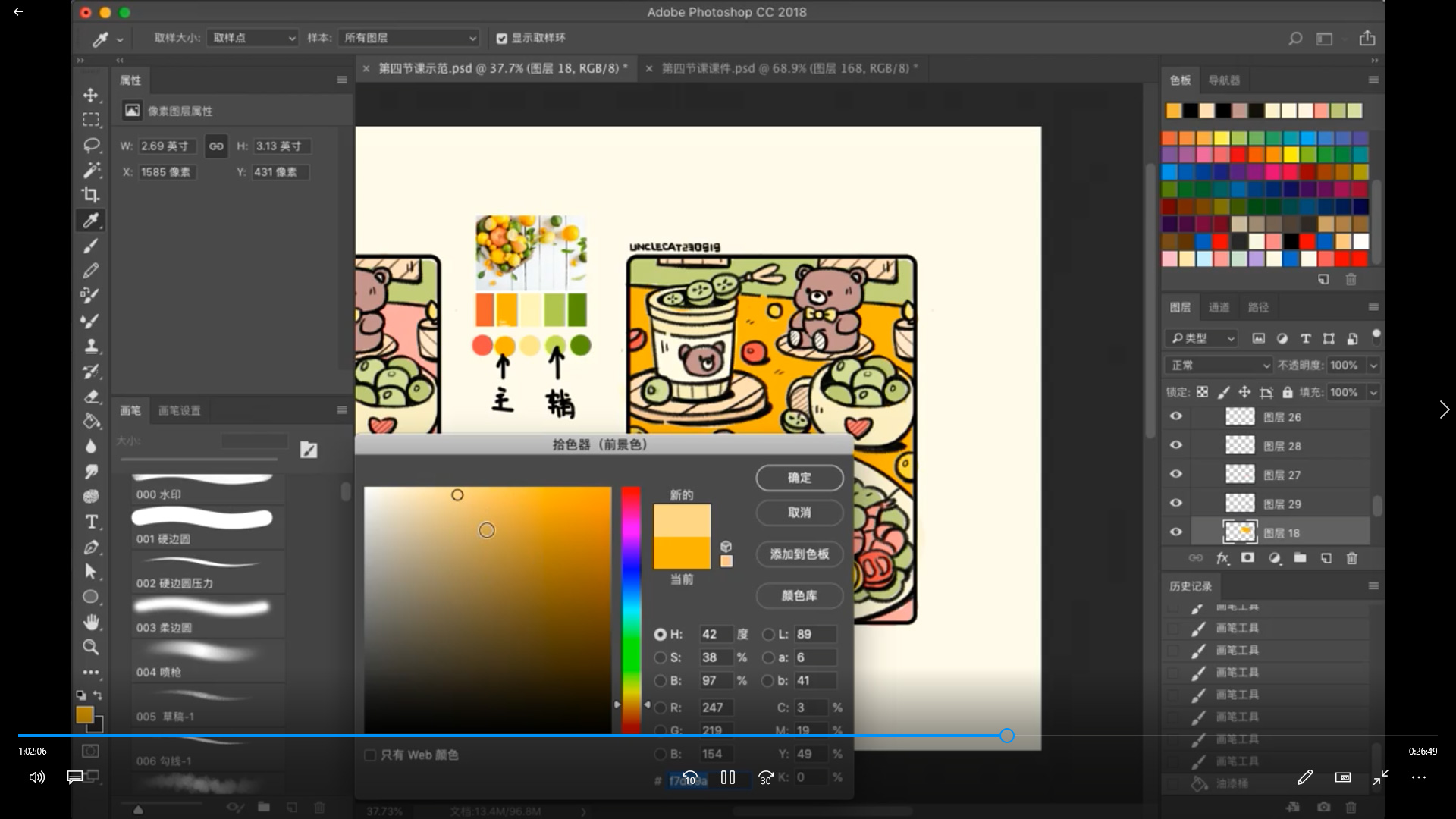This screenshot has width=1456, height=819.
Task: Open the blend mode 正常 dropdown
Action: click(1218, 366)
